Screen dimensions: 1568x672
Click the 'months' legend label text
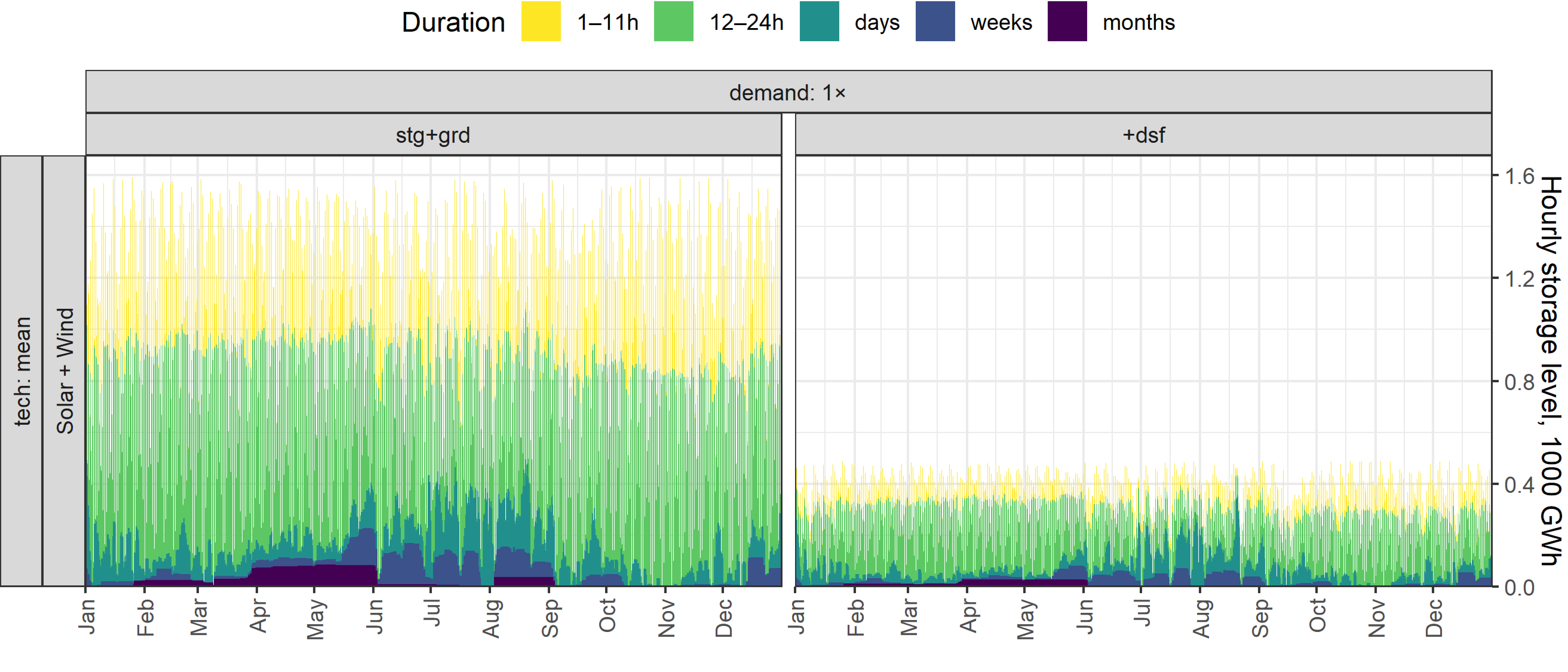tap(1138, 23)
